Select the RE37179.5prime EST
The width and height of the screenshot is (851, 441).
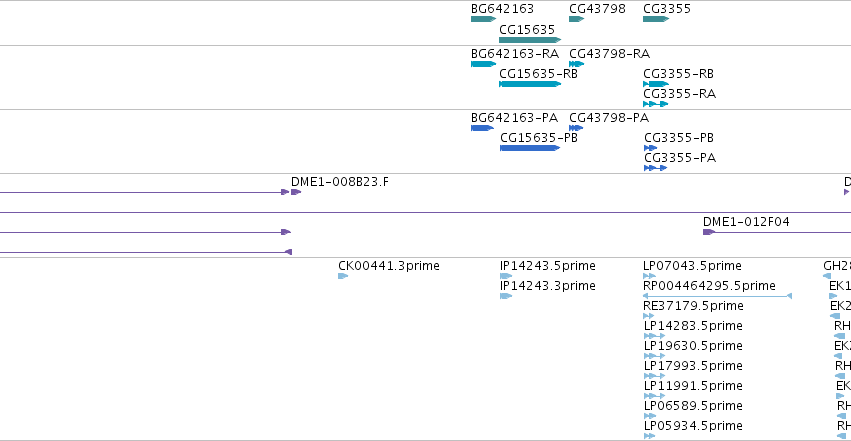coord(649,316)
